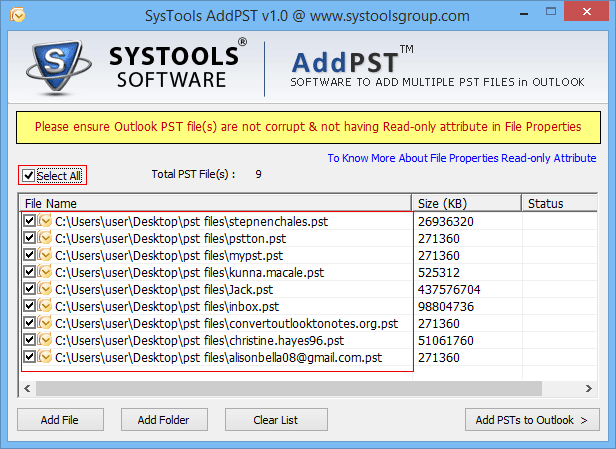
Task: Click the Clear List button
Action: point(276,420)
